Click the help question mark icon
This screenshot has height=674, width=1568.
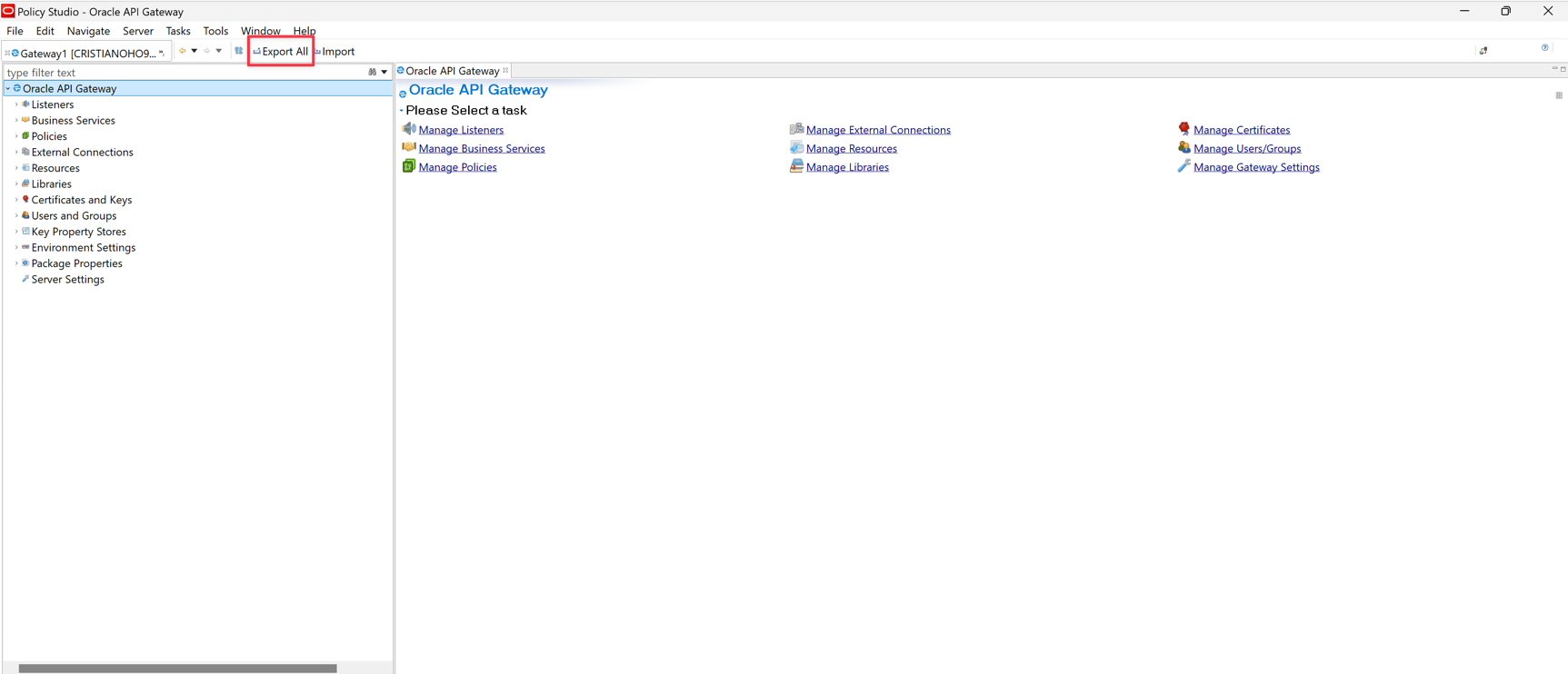click(1544, 48)
